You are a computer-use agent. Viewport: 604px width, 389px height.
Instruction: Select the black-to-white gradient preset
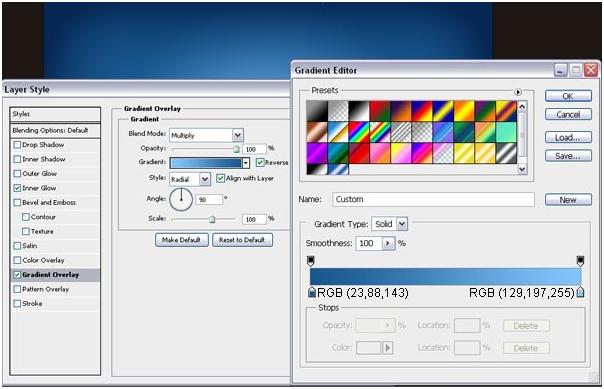click(x=359, y=111)
